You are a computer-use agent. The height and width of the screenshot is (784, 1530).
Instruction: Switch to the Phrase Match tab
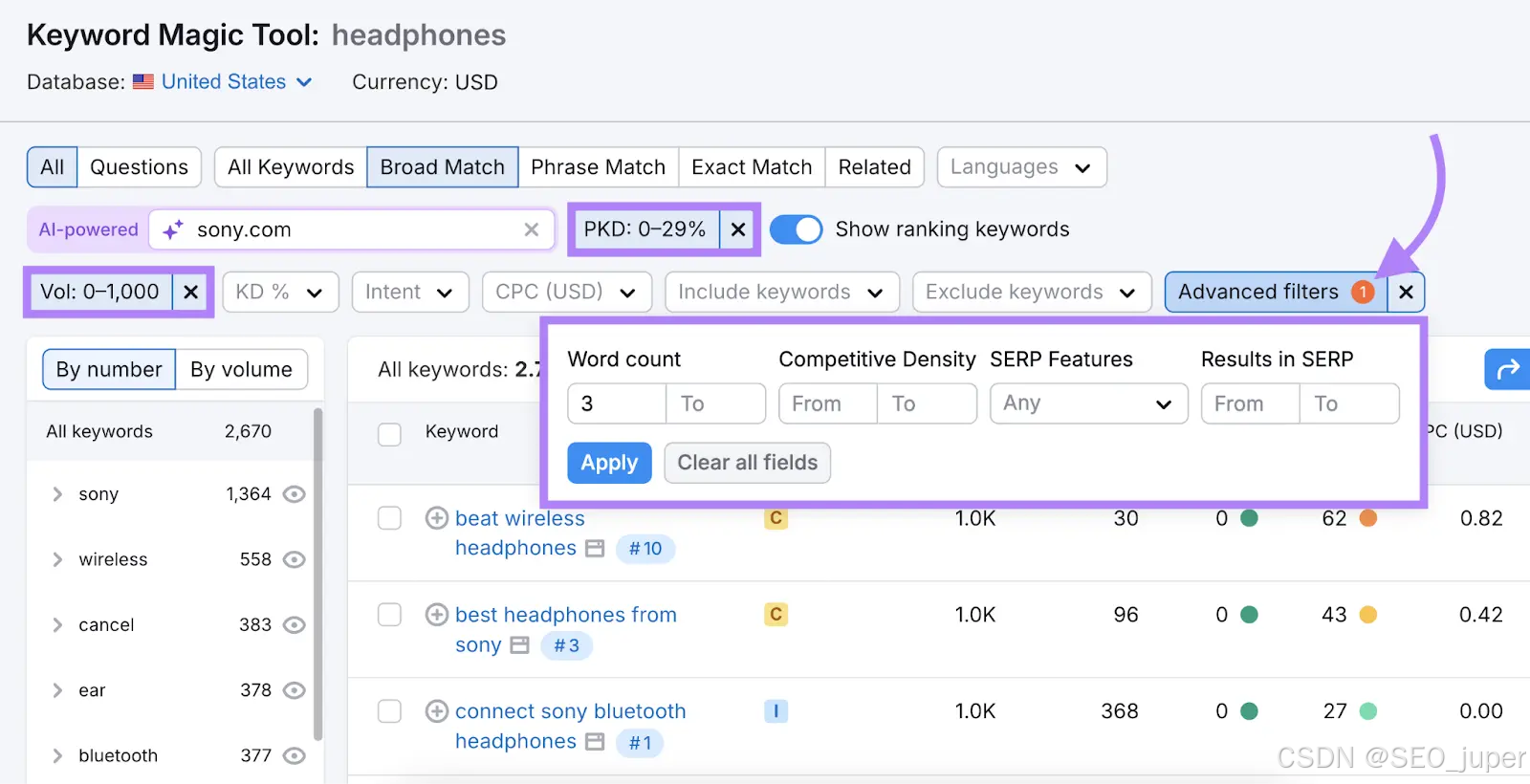(598, 167)
